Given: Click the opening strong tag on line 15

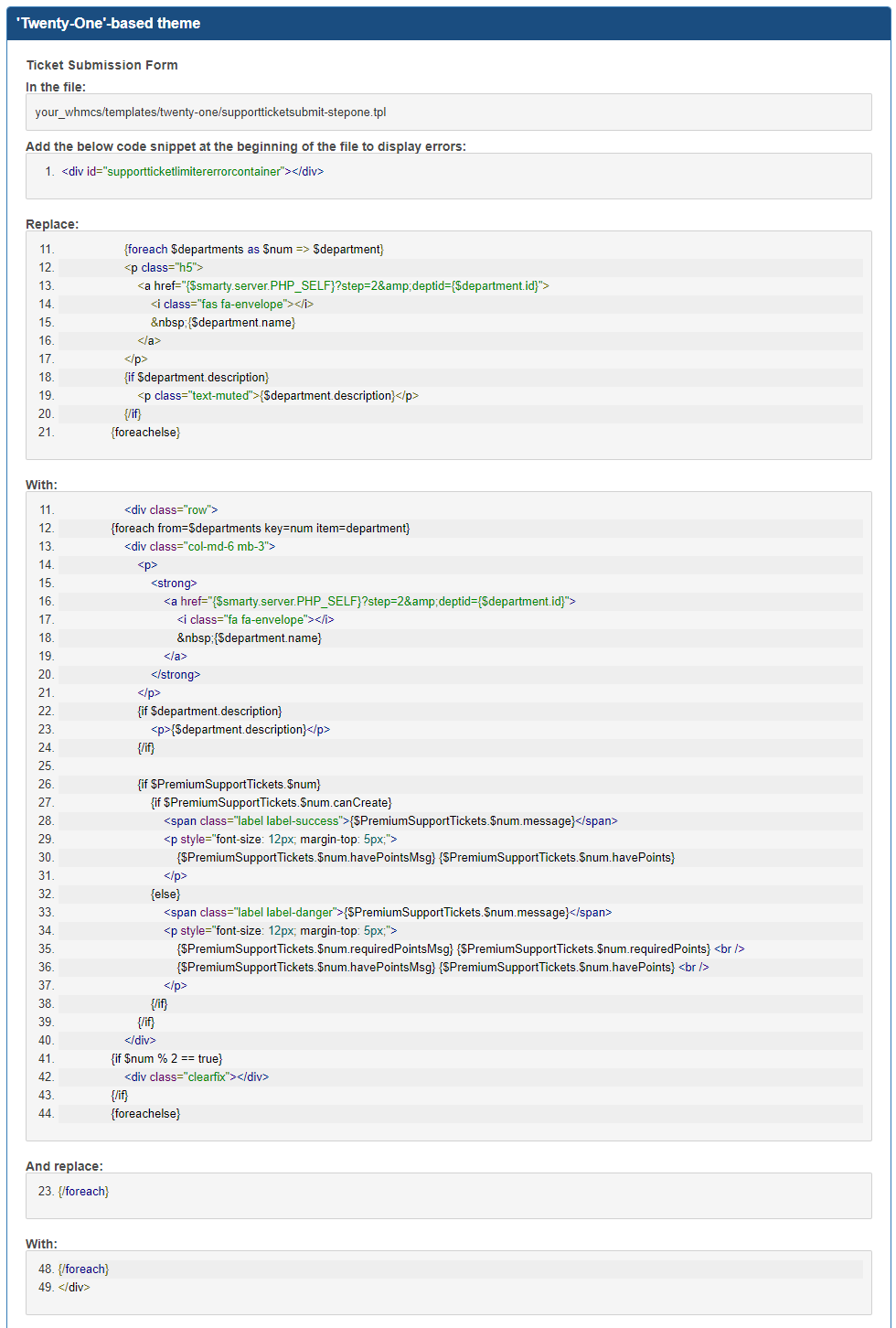Looking at the screenshot, I should click(174, 584).
